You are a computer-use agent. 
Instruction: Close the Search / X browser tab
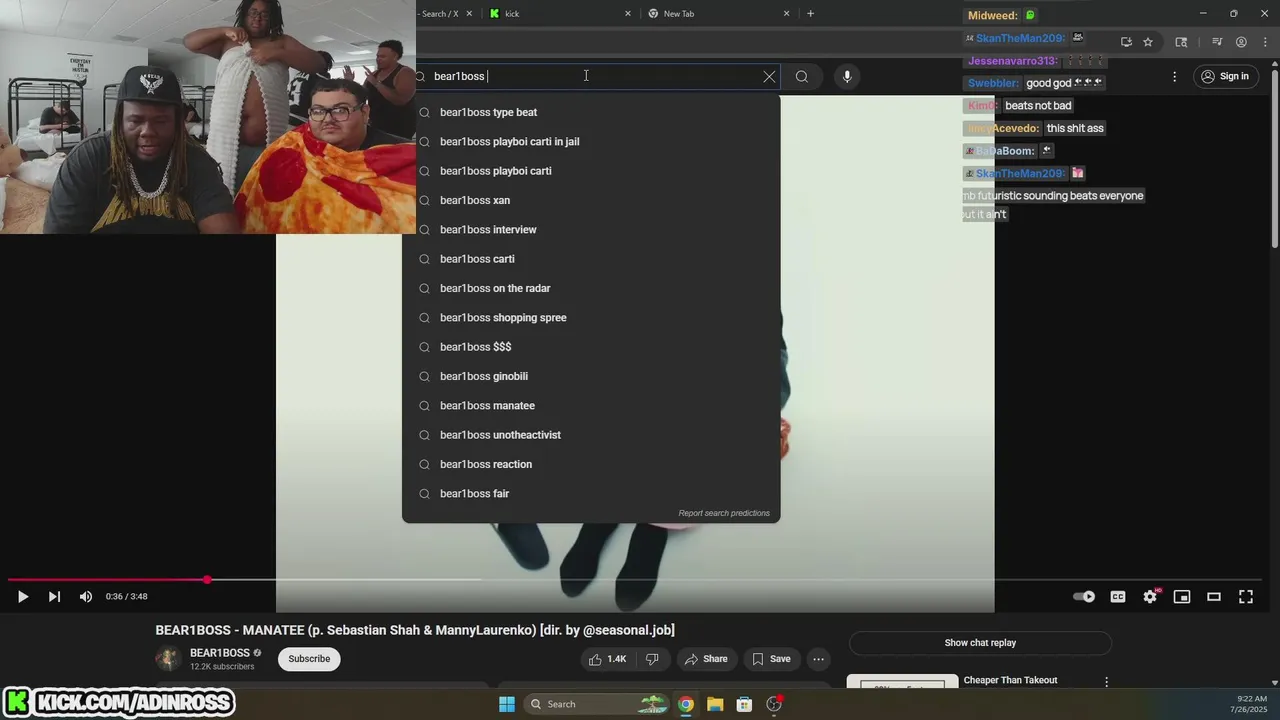(469, 13)
